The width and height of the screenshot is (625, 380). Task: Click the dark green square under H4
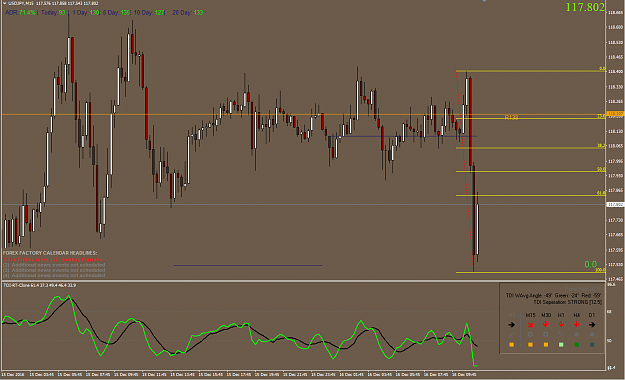[576, 345]
